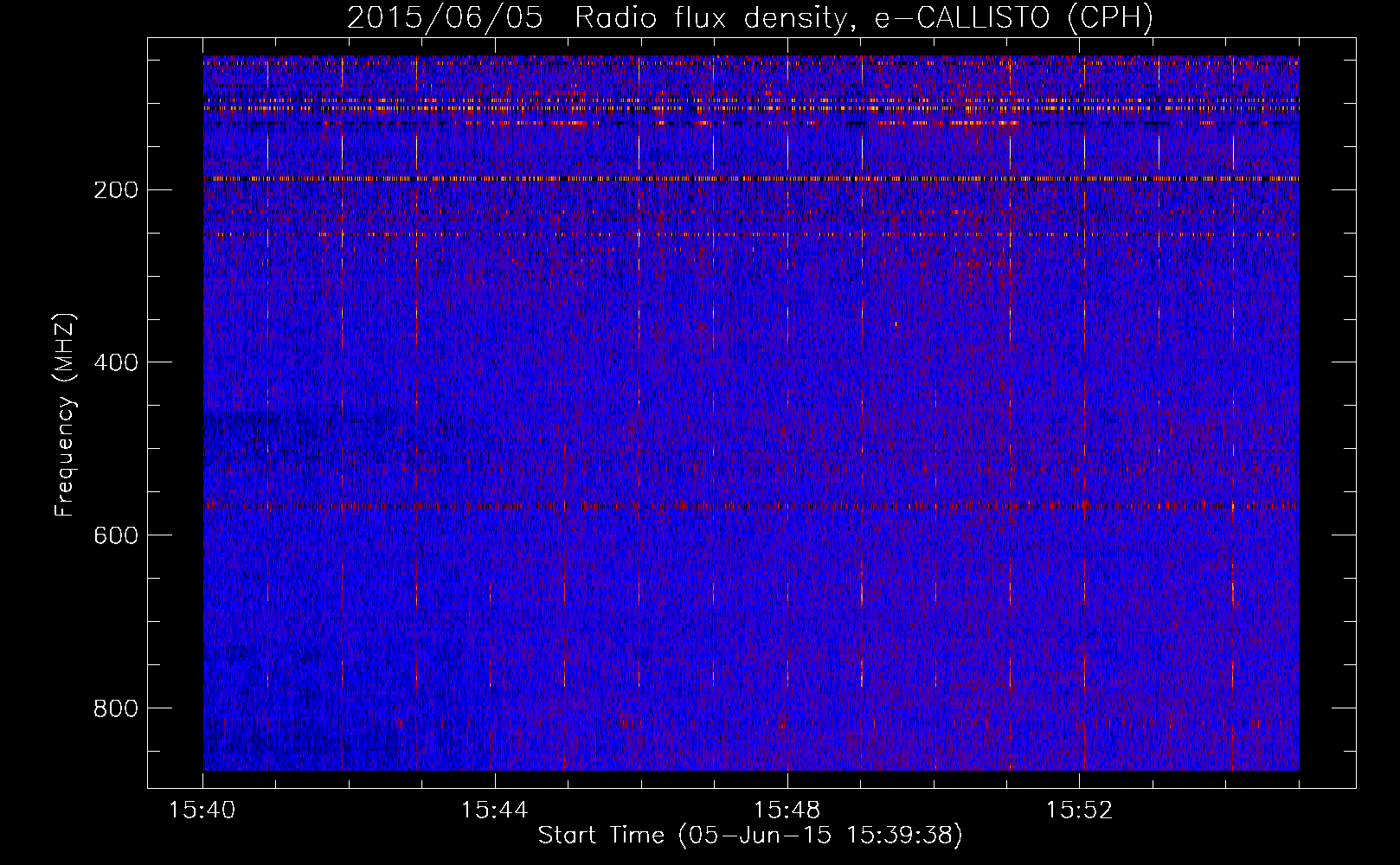Click the 200 frequency tick label
The image size is (1400, 865).
[115, 190]
